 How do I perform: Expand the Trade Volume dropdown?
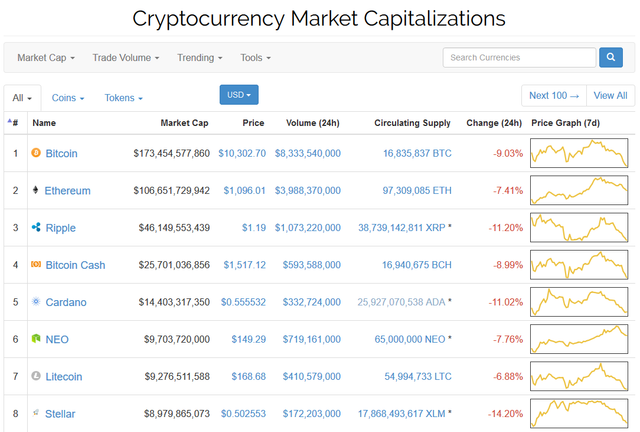point(126,58)
